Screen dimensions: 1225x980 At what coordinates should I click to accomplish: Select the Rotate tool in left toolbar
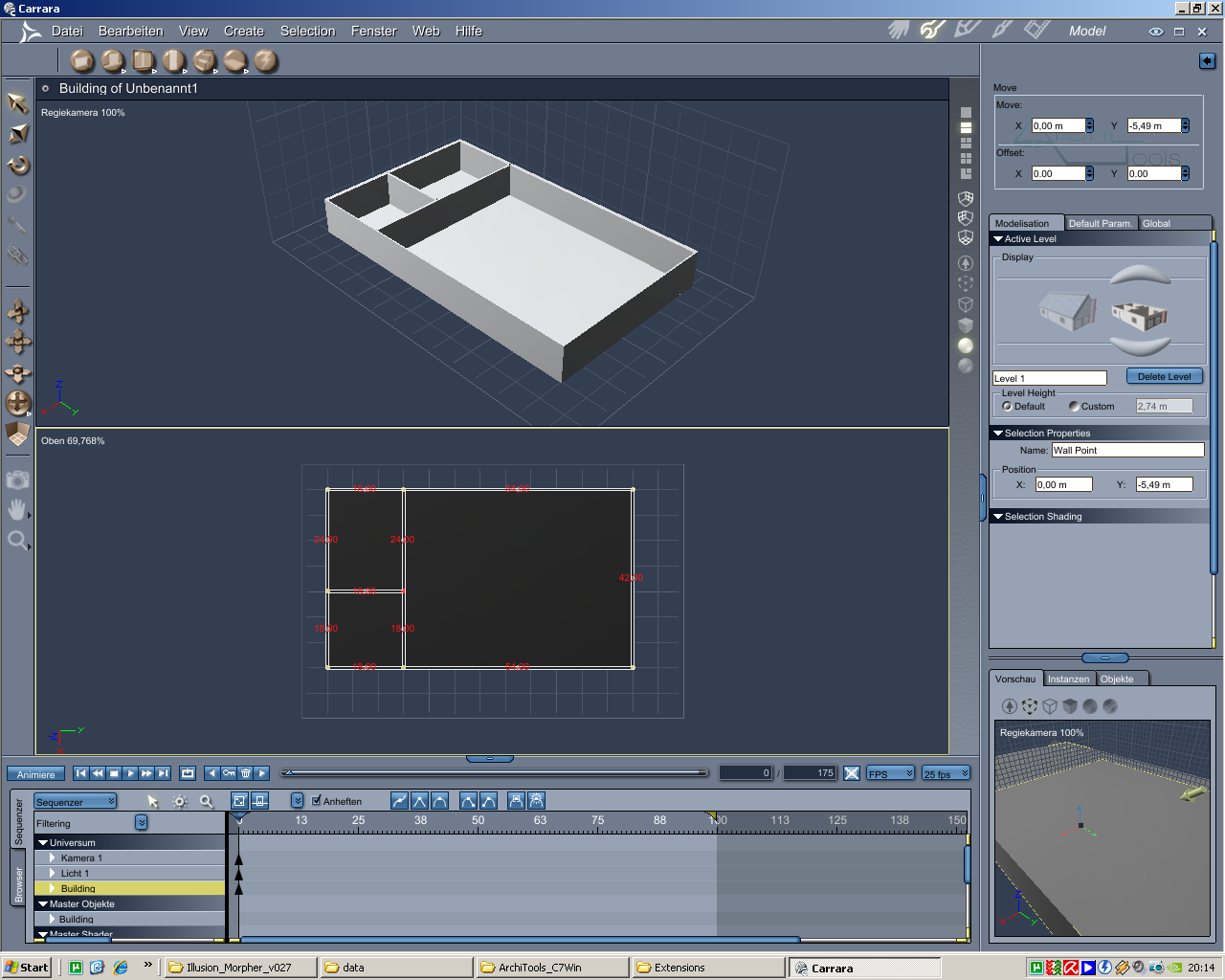[17, 166]
